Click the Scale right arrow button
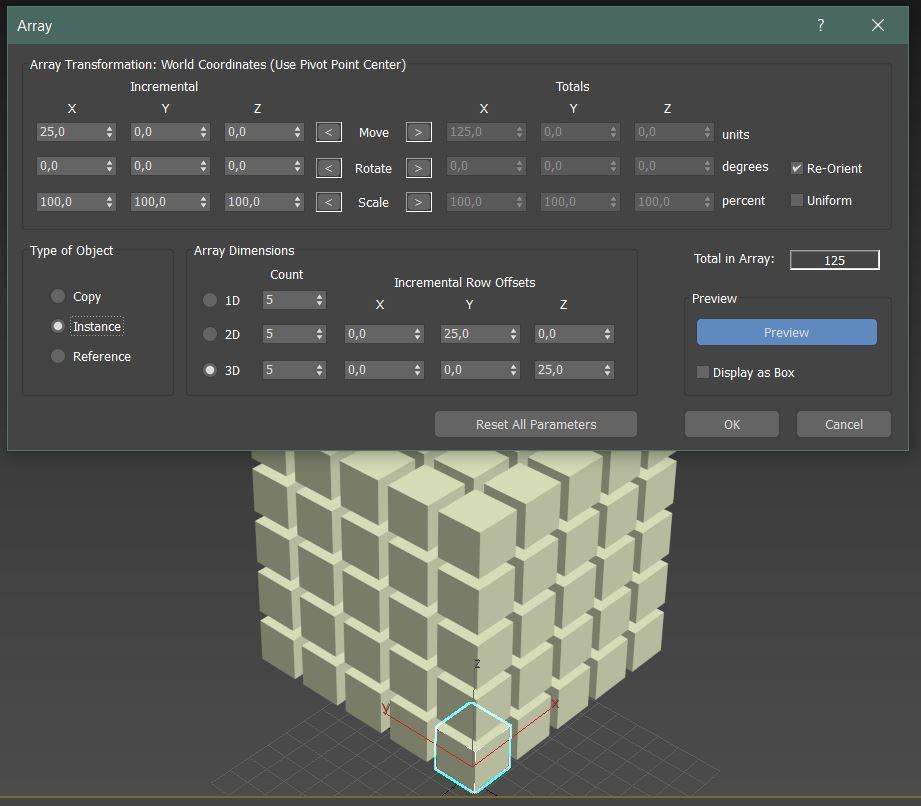The height and width of the screenshot is (806, 921). click(419, 202)
